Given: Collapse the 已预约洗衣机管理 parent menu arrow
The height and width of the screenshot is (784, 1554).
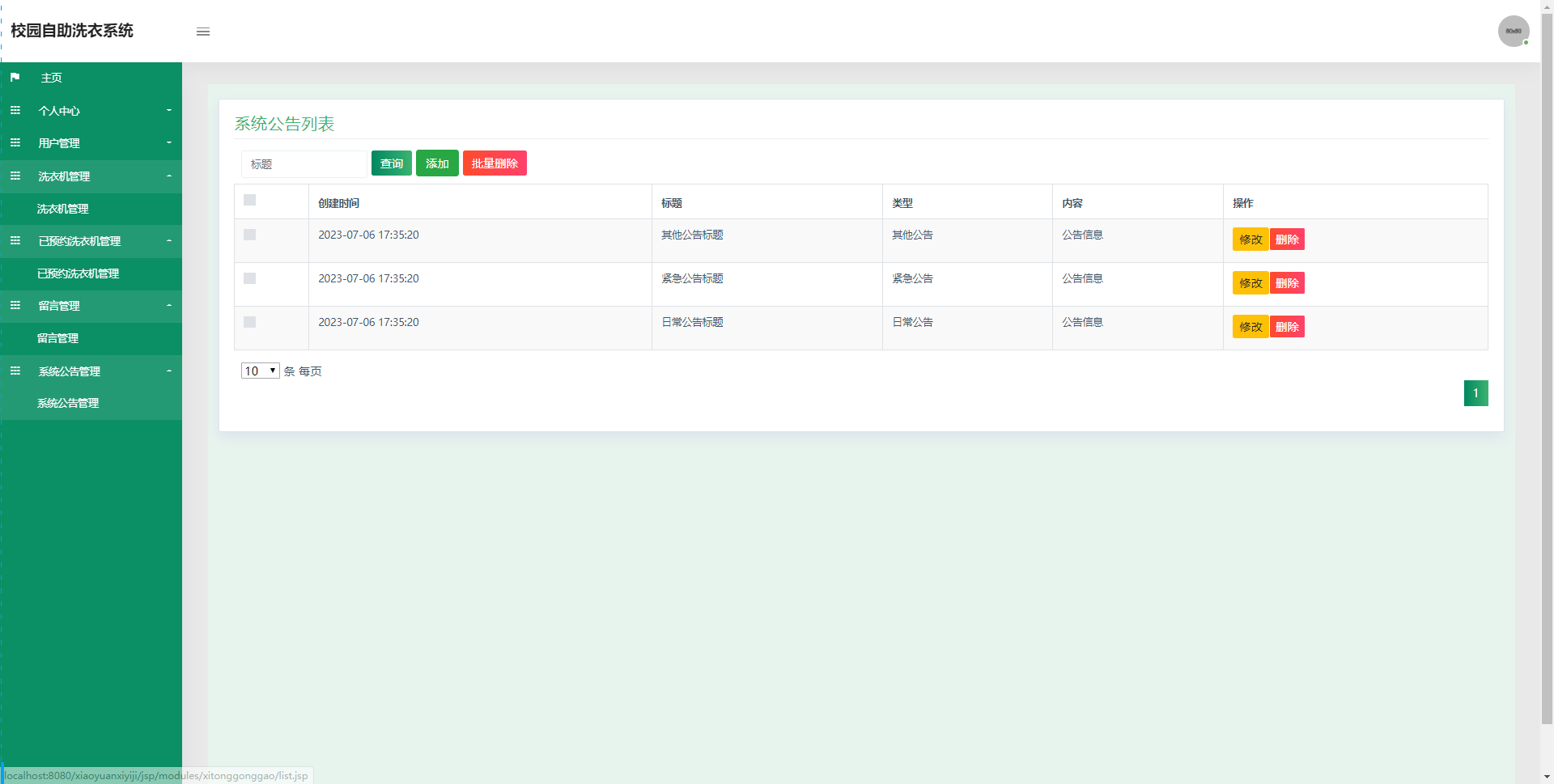Looking at the screenshot, I should pyautogui.click(x=169, y=240).
